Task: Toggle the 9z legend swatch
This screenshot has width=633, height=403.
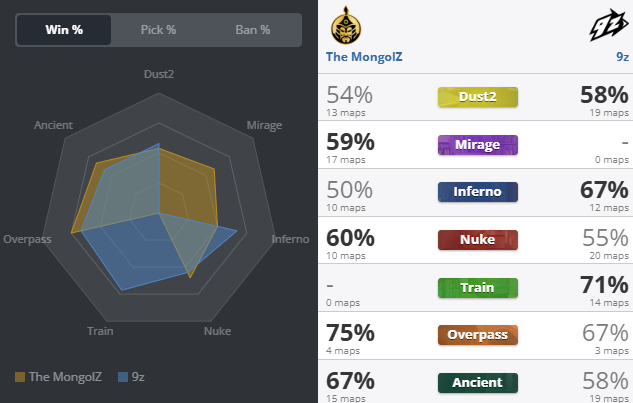Action: 123,377
